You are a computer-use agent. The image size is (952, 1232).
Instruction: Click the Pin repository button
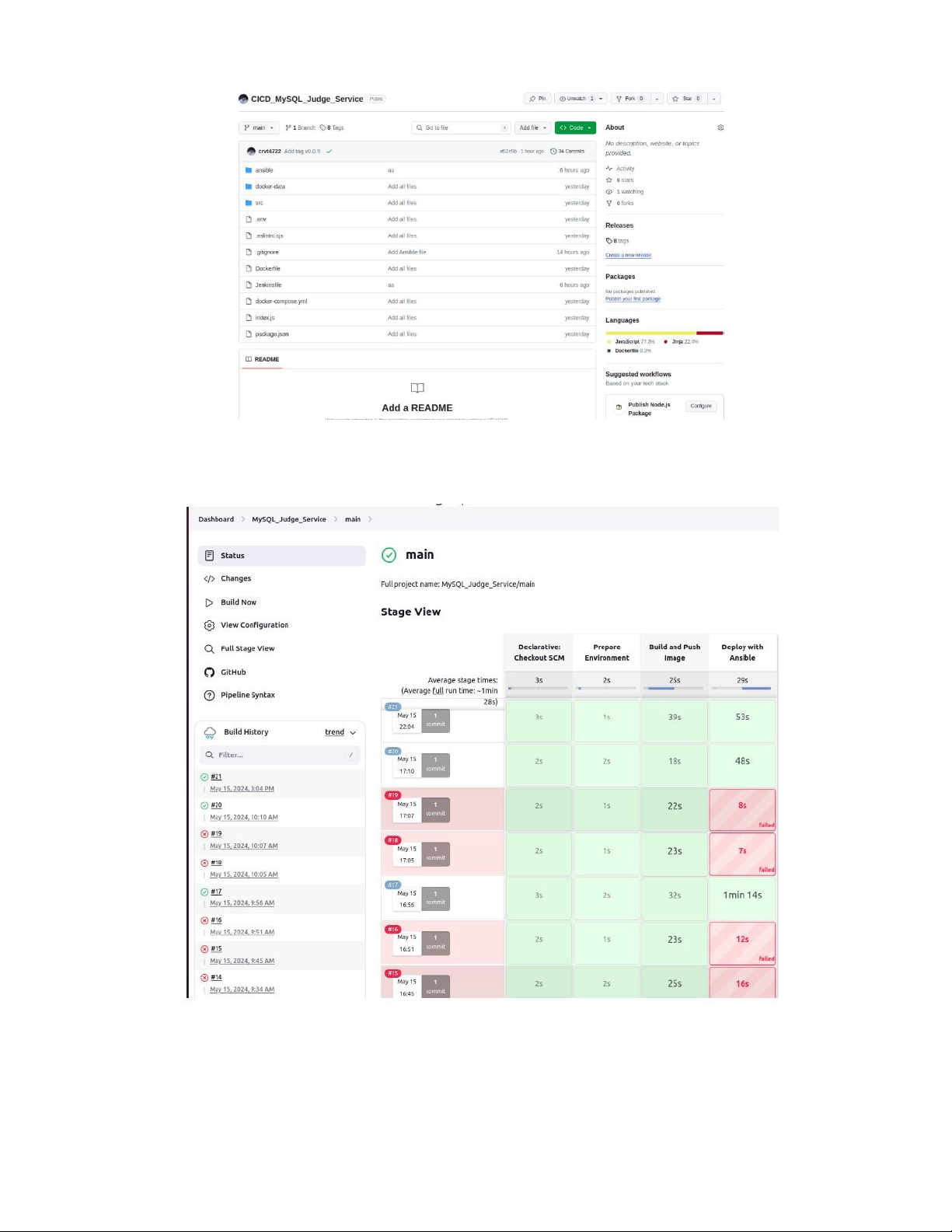coord(537,99)
